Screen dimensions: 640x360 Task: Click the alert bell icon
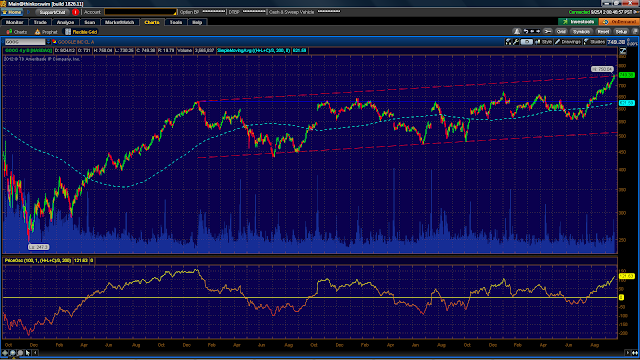(x=517, y=31)
